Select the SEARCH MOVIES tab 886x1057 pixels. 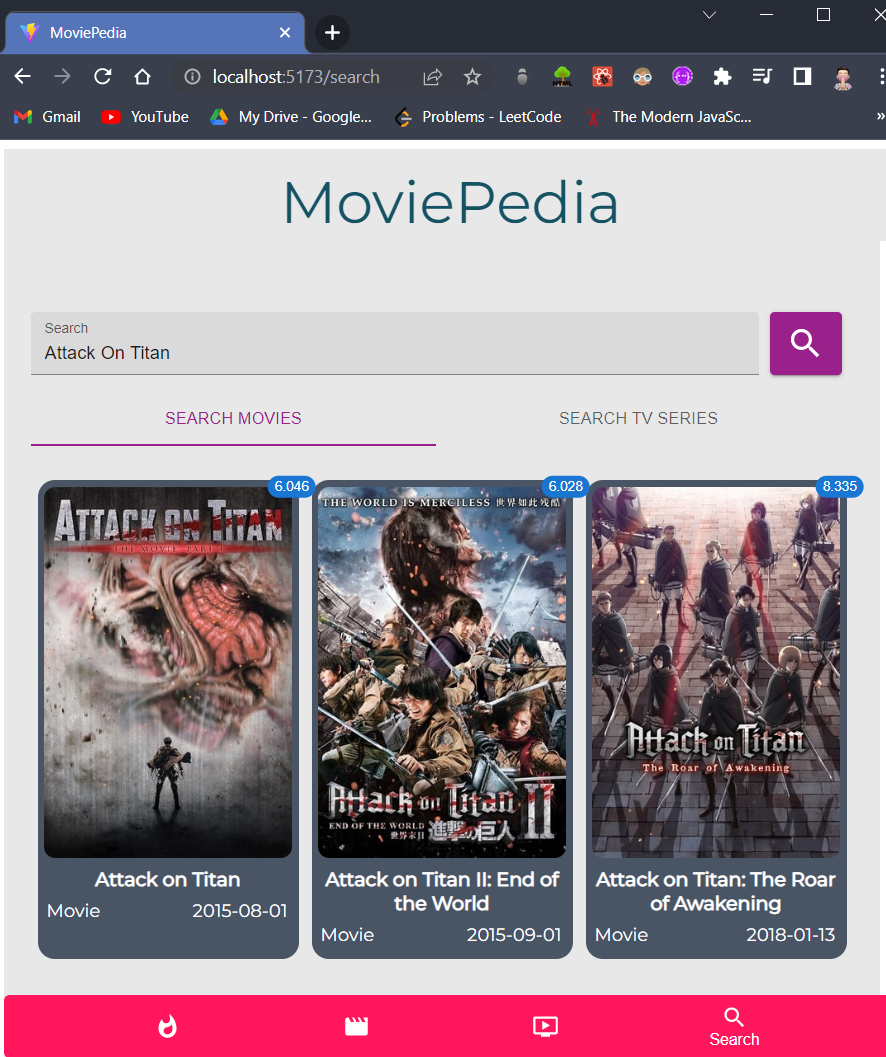tap(233, 418)
